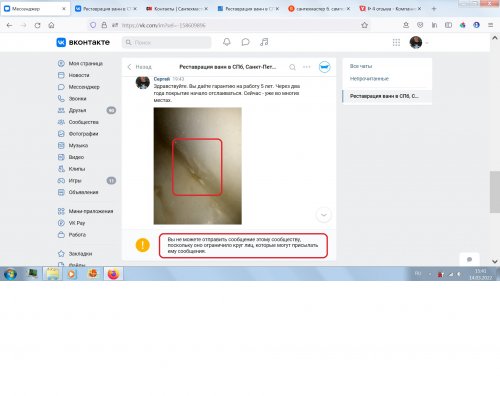The width and height of the screenshot is (500, 396).
Task: Open the chat three-dots actions menu
Action: point(306,67)
